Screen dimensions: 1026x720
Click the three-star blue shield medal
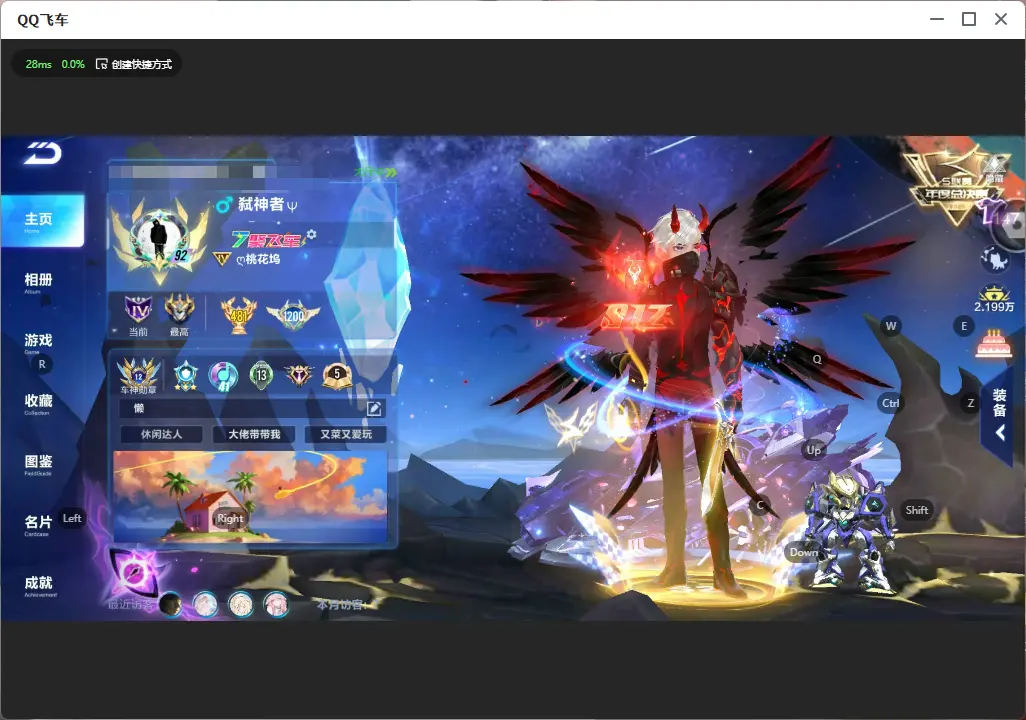[x=186, y=376]
